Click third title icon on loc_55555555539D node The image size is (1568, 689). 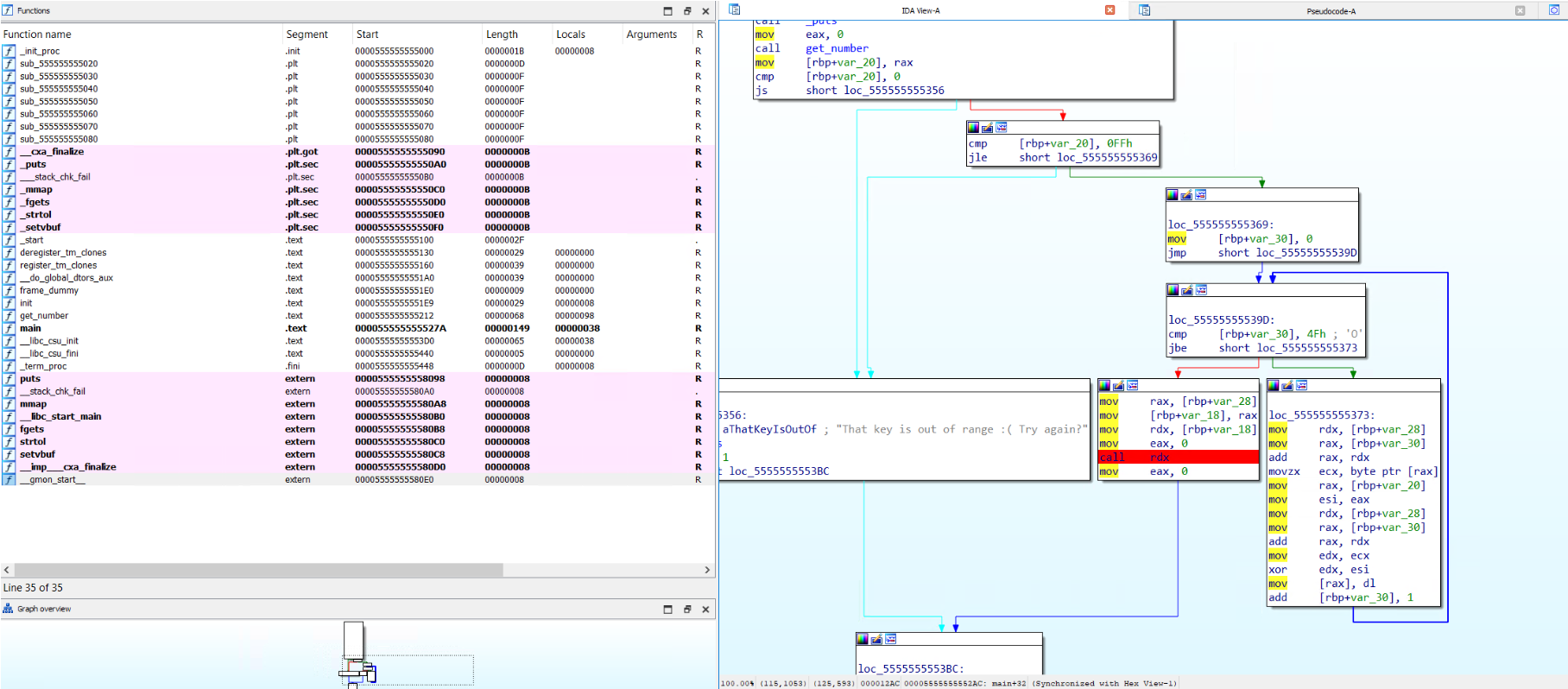point(1201,290)
